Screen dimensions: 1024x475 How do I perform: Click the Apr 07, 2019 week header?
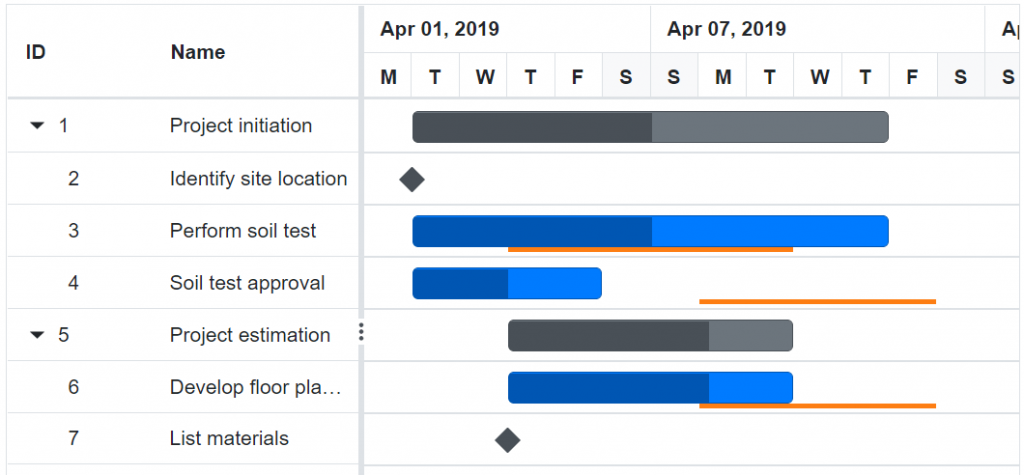tap(727, 29)
